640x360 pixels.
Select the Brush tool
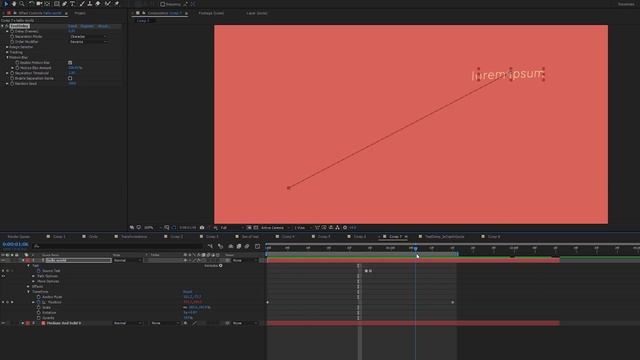(x=82, y=4)
